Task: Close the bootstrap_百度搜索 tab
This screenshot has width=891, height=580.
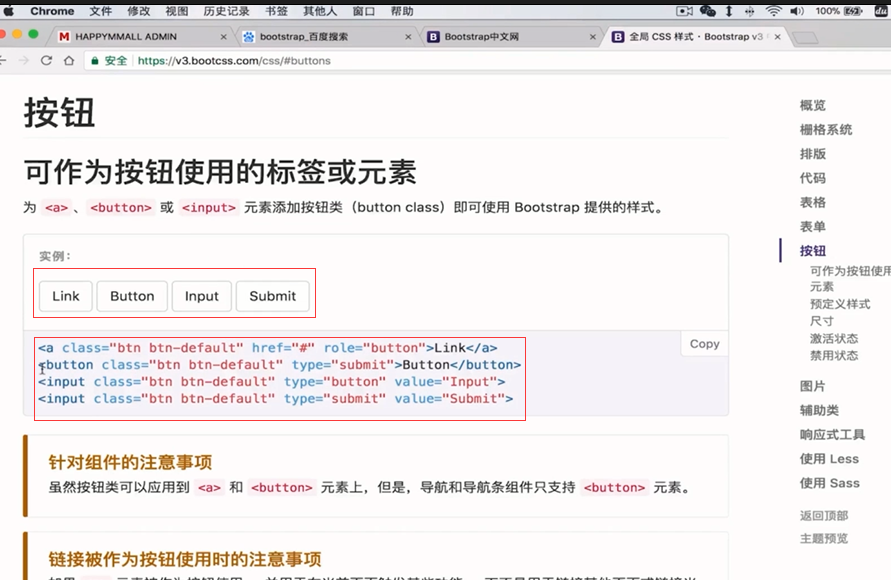Action: point(408,37)
